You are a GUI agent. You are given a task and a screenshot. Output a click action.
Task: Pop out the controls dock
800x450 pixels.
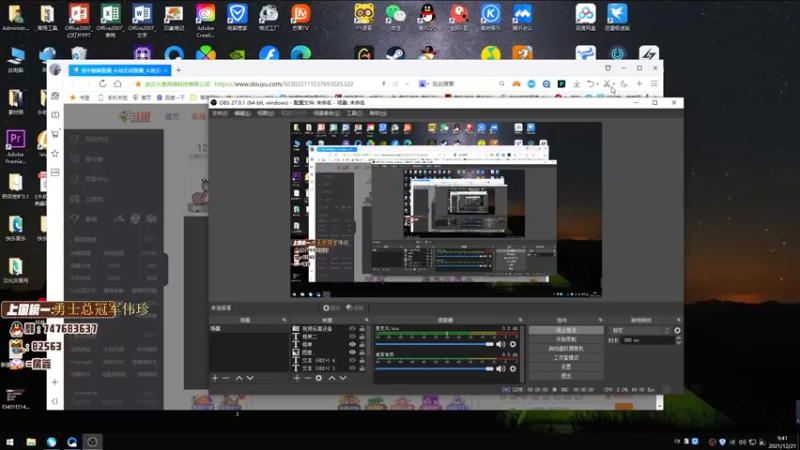pyautogui.click(x=601, y=320)
